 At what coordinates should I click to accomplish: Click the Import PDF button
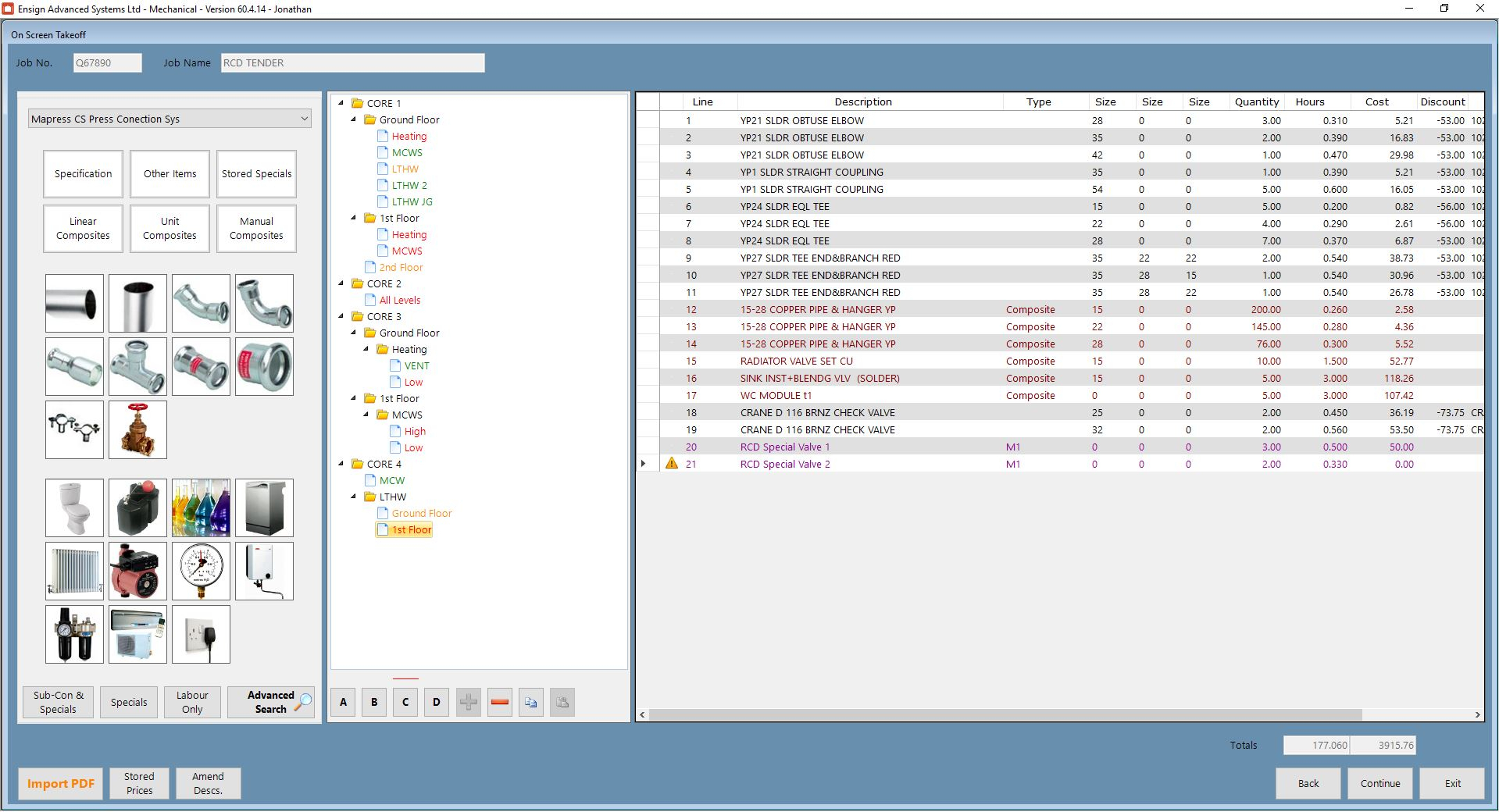pos(59,783)
